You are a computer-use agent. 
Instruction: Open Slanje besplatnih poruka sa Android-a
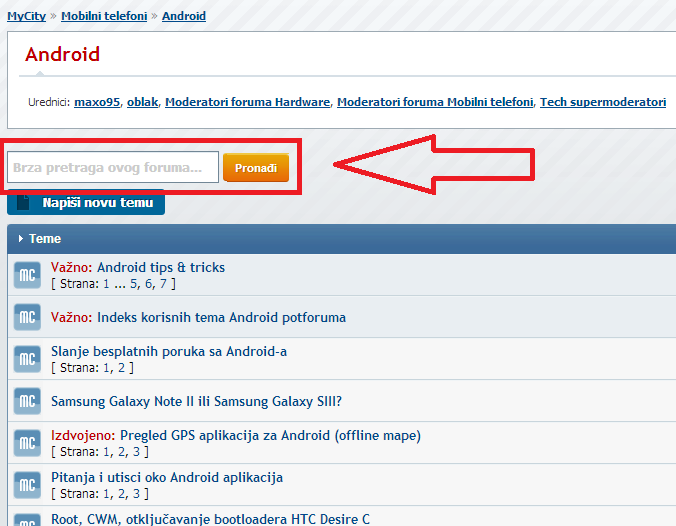coord(169,351)
